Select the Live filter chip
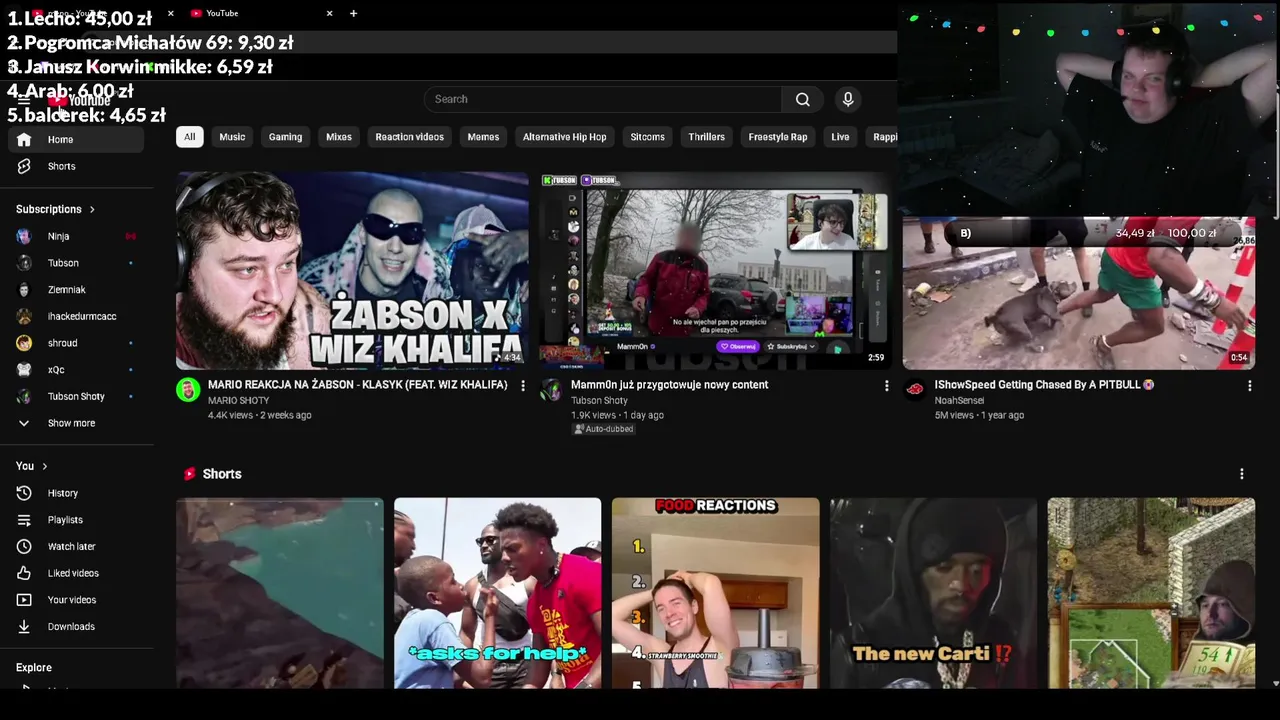This screenshot has height=720, width=1280. tap(840, 137)
